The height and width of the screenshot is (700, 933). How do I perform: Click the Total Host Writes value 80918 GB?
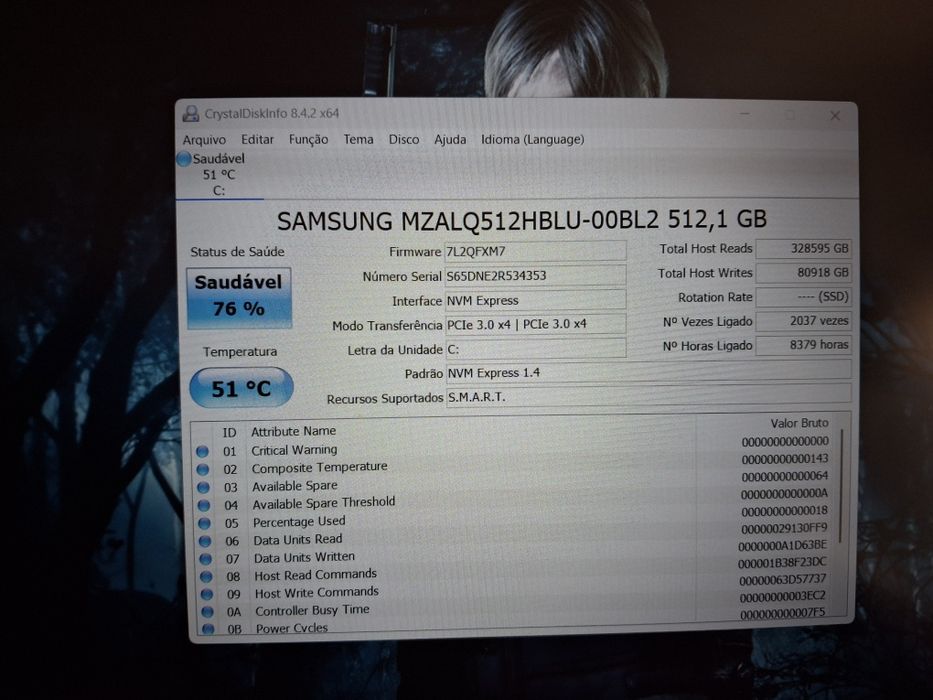[803, 273]
